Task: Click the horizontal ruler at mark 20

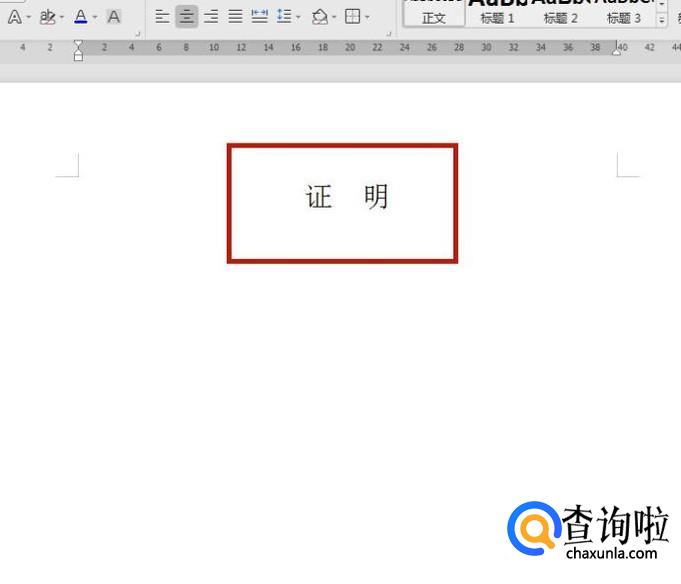Action: tap(350, 47)
